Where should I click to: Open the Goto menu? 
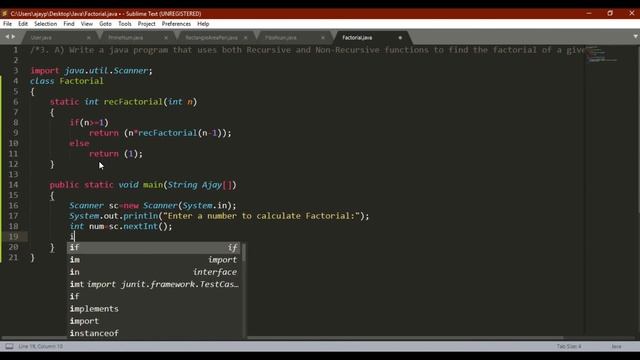click(105, 24)
